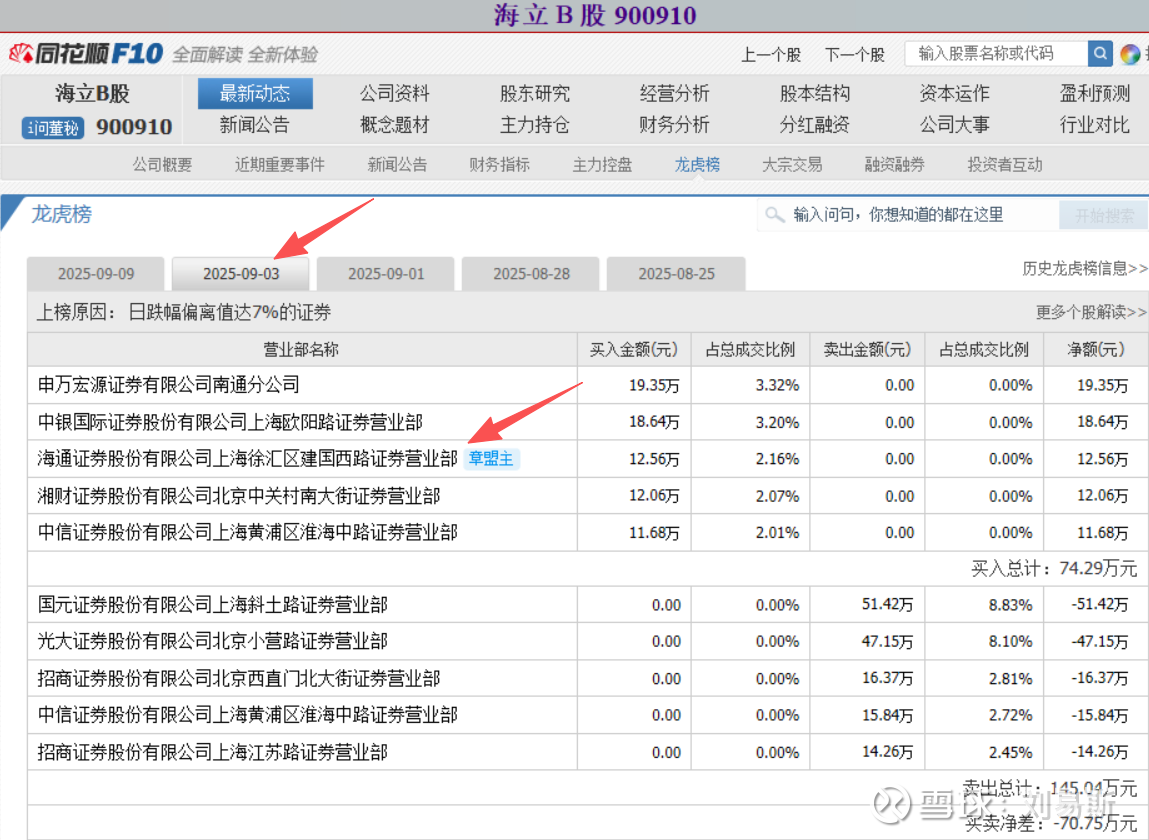Click the 问董秘 badge

click(54, 128)
